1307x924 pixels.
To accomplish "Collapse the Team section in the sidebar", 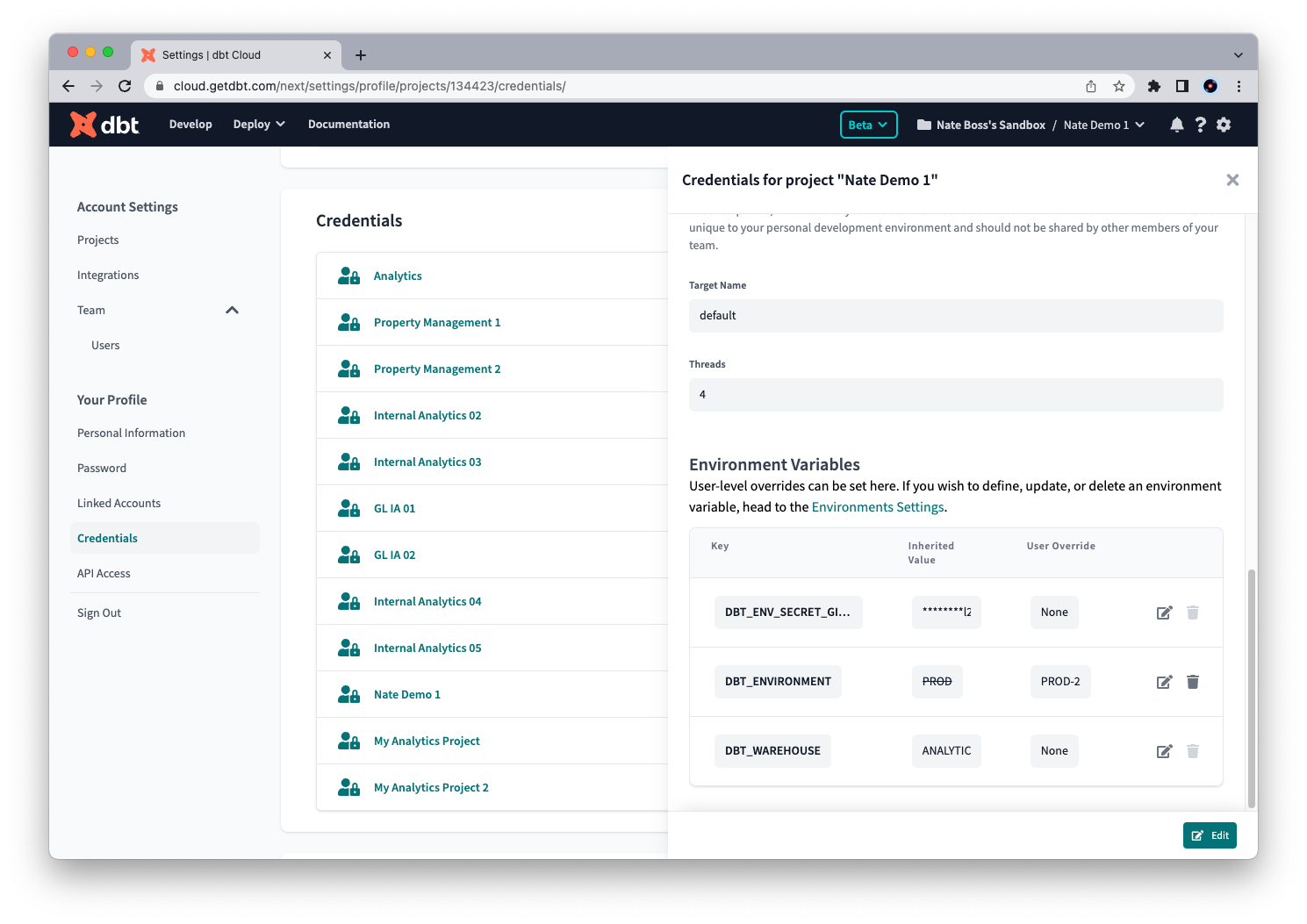I will coord(232,310).
